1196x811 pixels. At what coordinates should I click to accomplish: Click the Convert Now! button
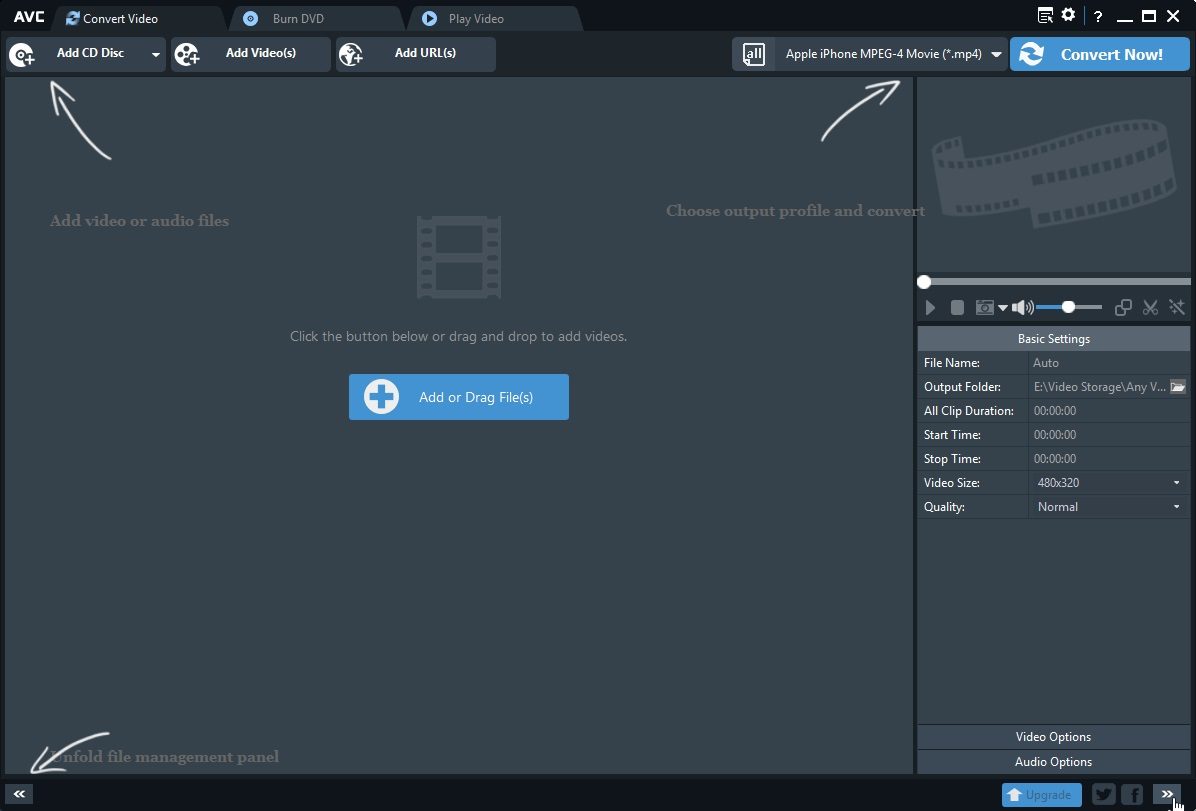coord(1099,54)
